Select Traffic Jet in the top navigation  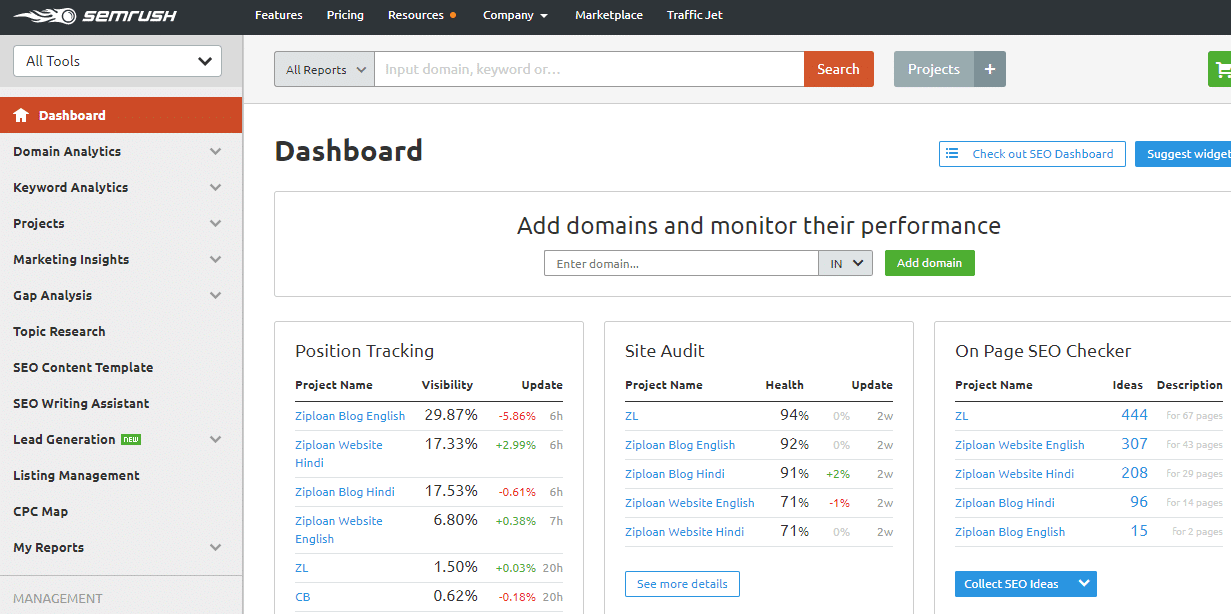coord(694,15)
